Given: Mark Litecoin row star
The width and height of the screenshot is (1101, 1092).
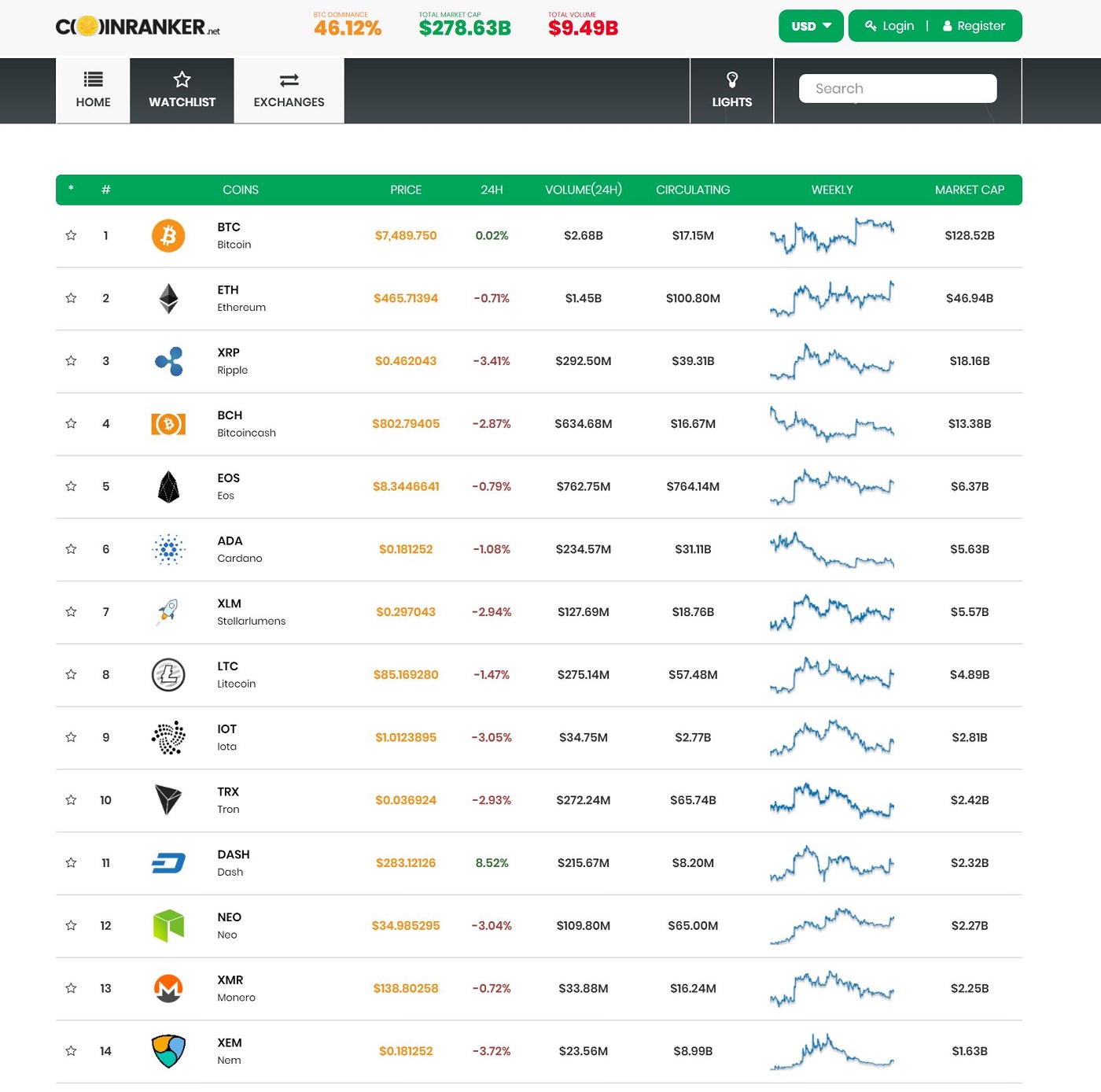Looking at the screenshot, I should [x=71, y=675].
